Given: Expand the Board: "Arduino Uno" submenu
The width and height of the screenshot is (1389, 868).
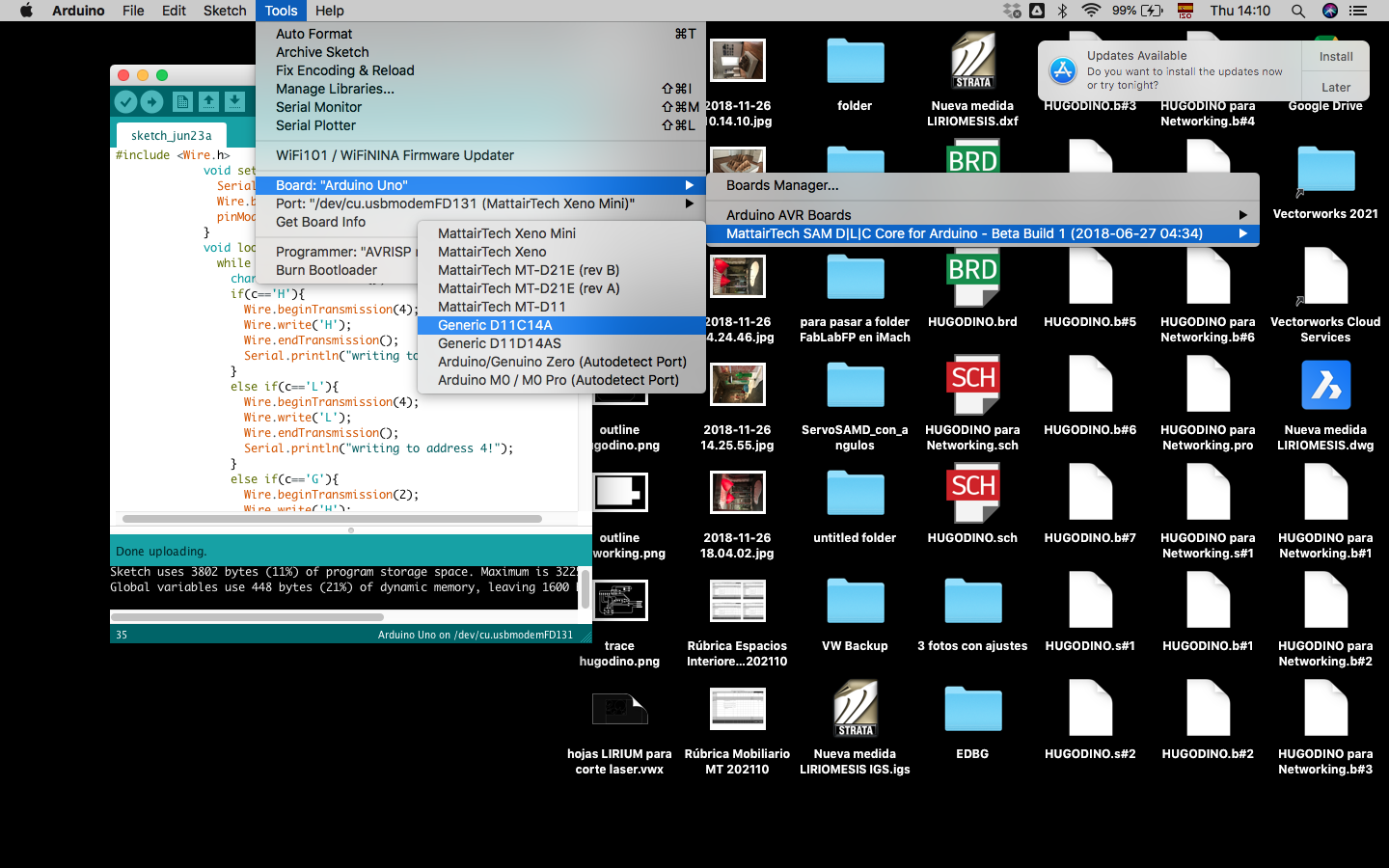Looking at the screenshot, I should click(x=480, y=185).
